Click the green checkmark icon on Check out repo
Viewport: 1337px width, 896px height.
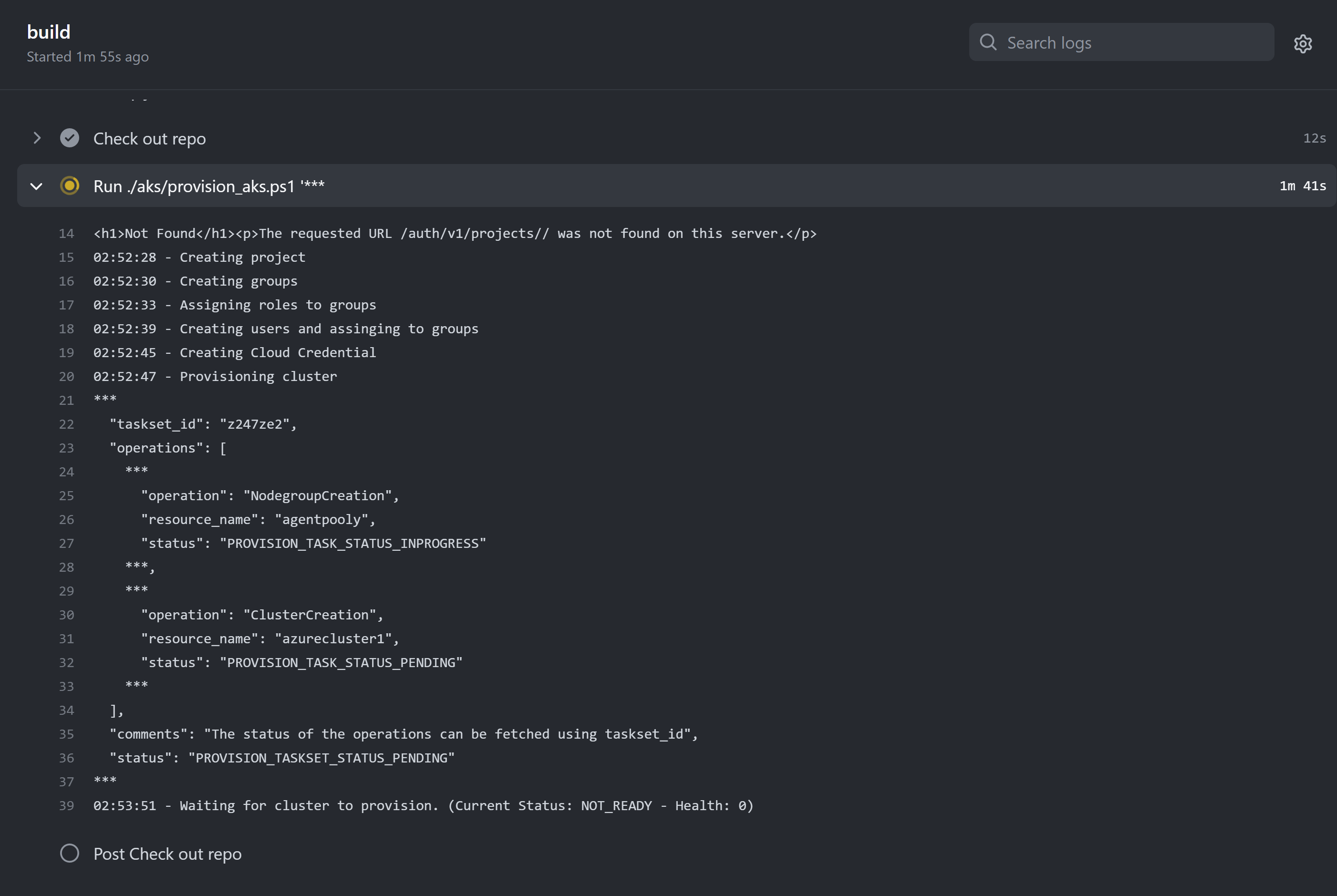pyautogui.click(x=70, y=138)
